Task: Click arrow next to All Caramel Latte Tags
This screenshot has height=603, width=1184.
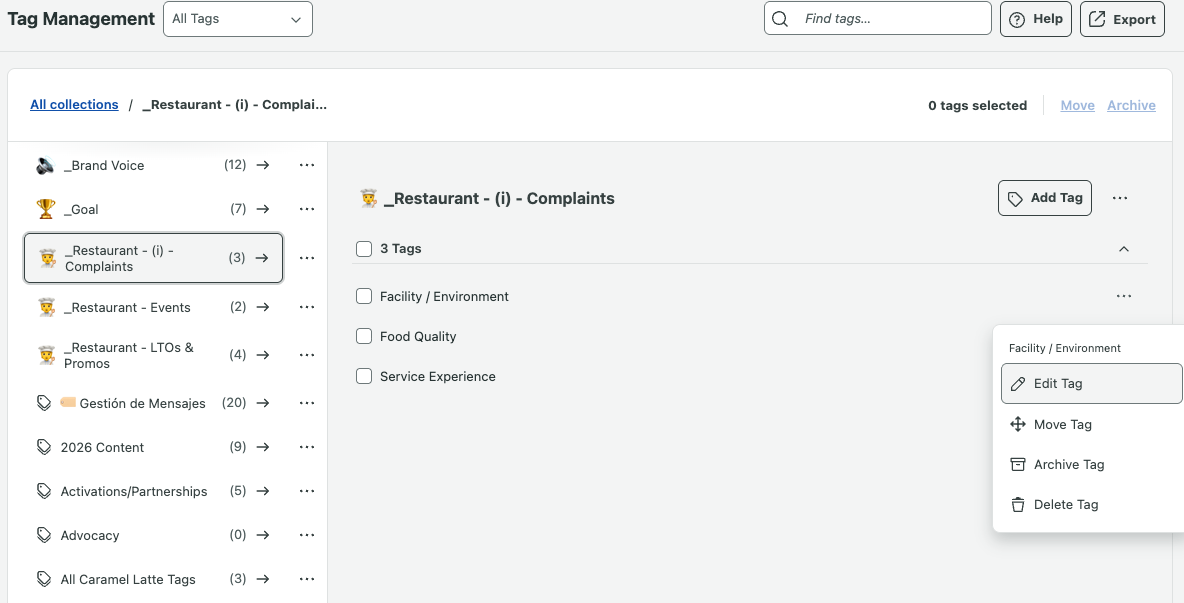Action: (263, 579)
